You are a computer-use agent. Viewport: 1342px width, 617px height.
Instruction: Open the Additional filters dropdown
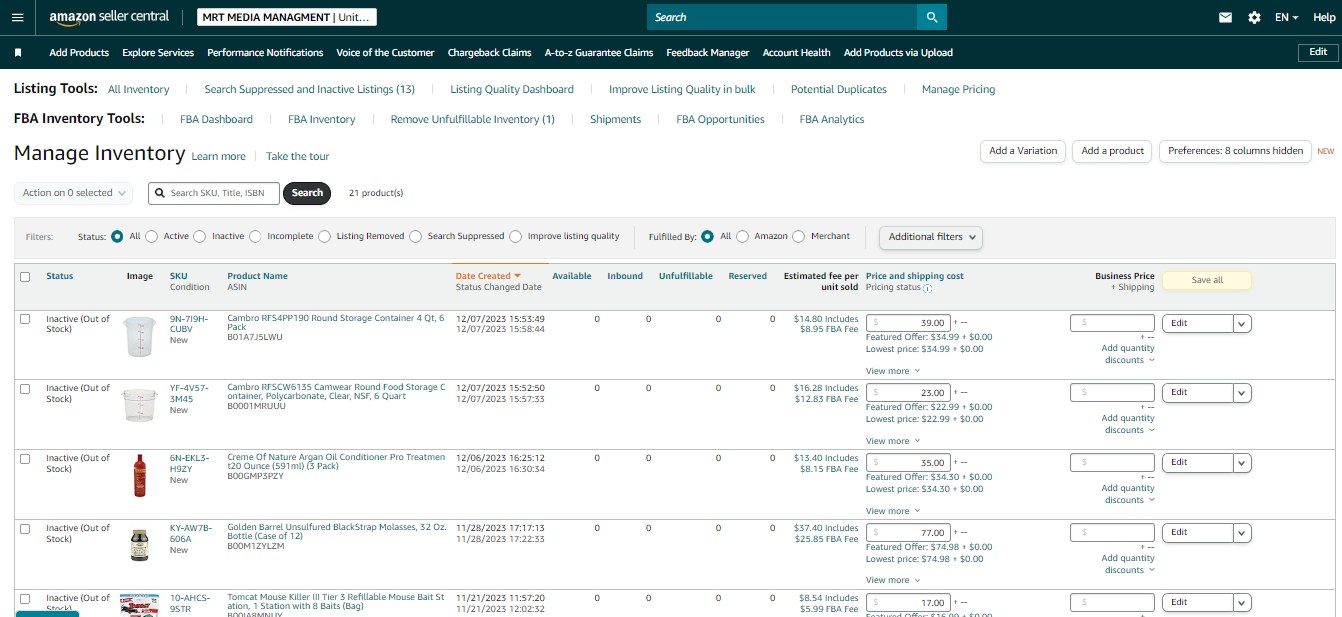pos(931,237)
